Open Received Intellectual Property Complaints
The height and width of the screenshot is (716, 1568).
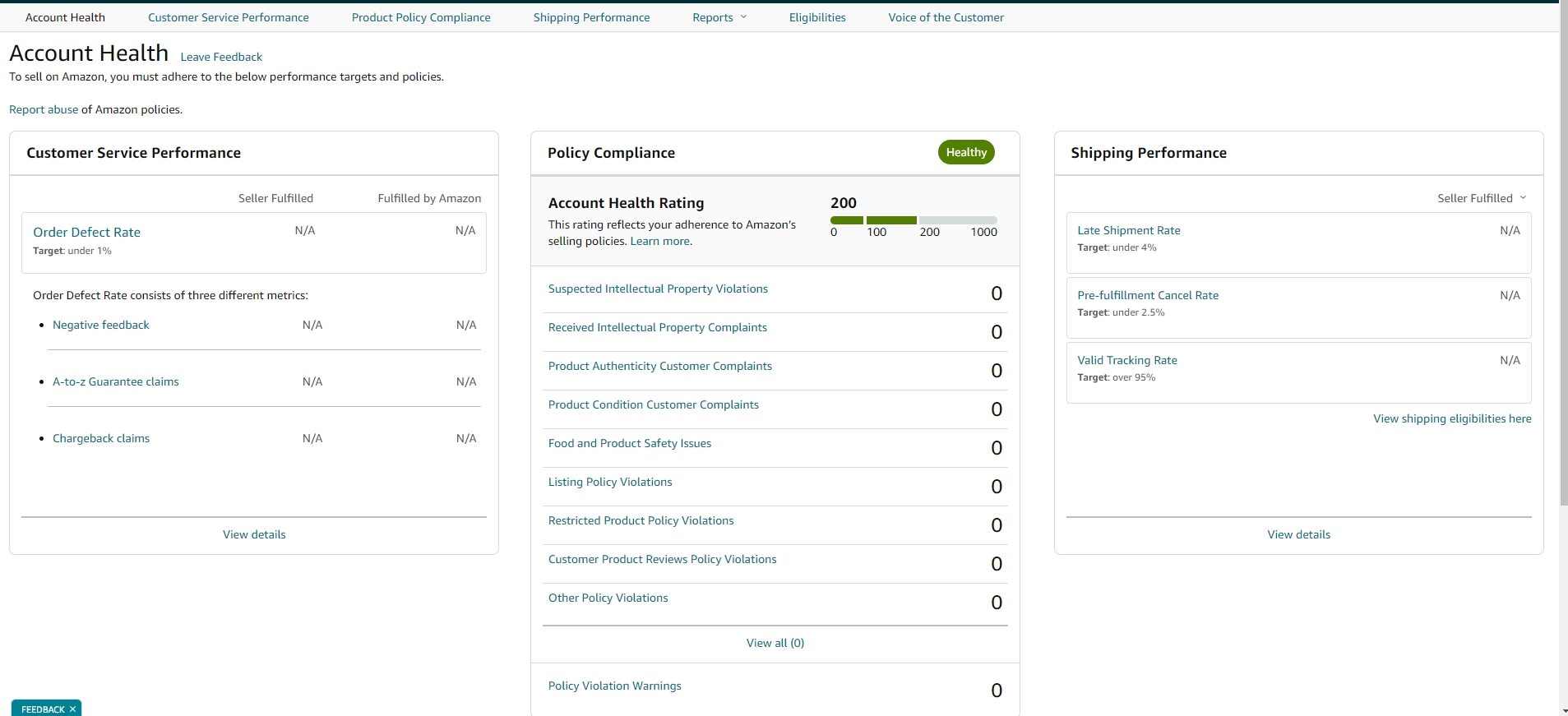(x=658, y=327)
